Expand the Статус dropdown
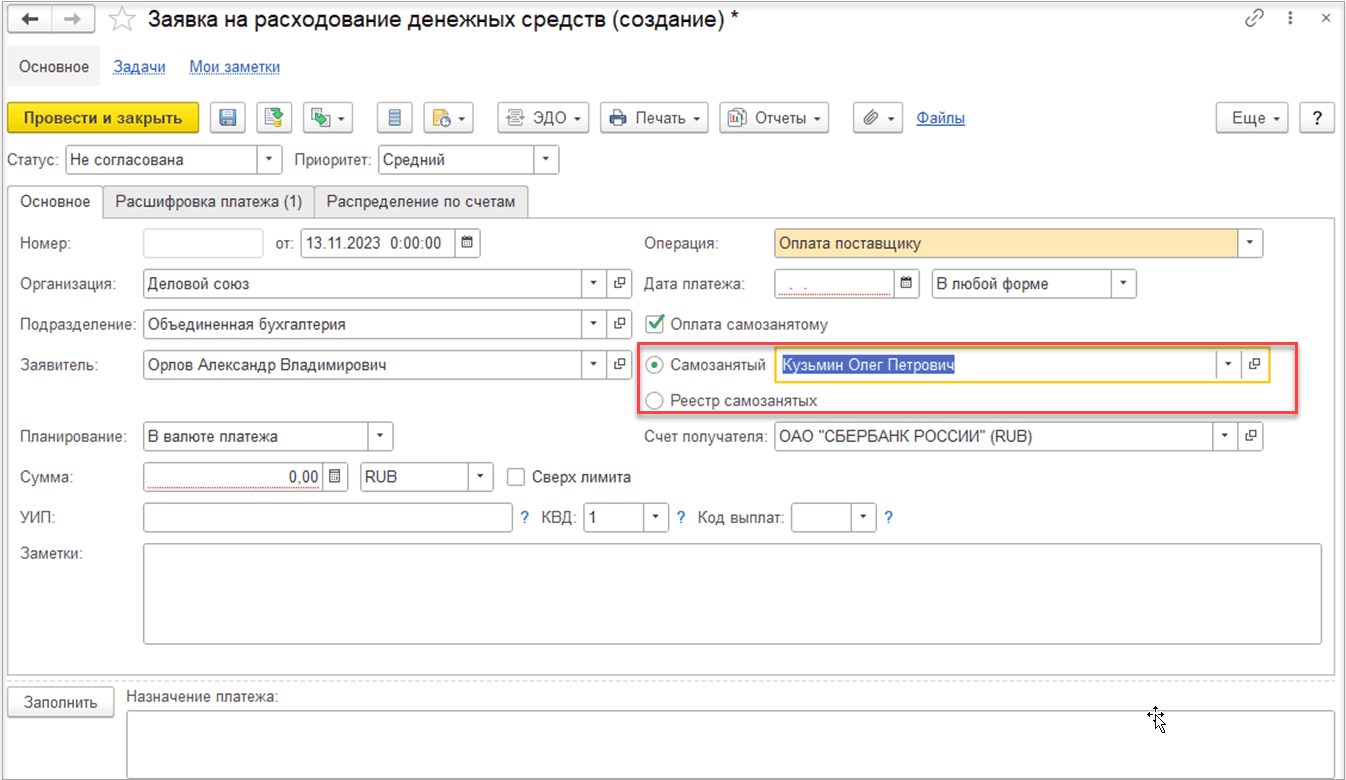This screenshot has width=1346, height=780. pyautogui.click(x=270, y=160)
